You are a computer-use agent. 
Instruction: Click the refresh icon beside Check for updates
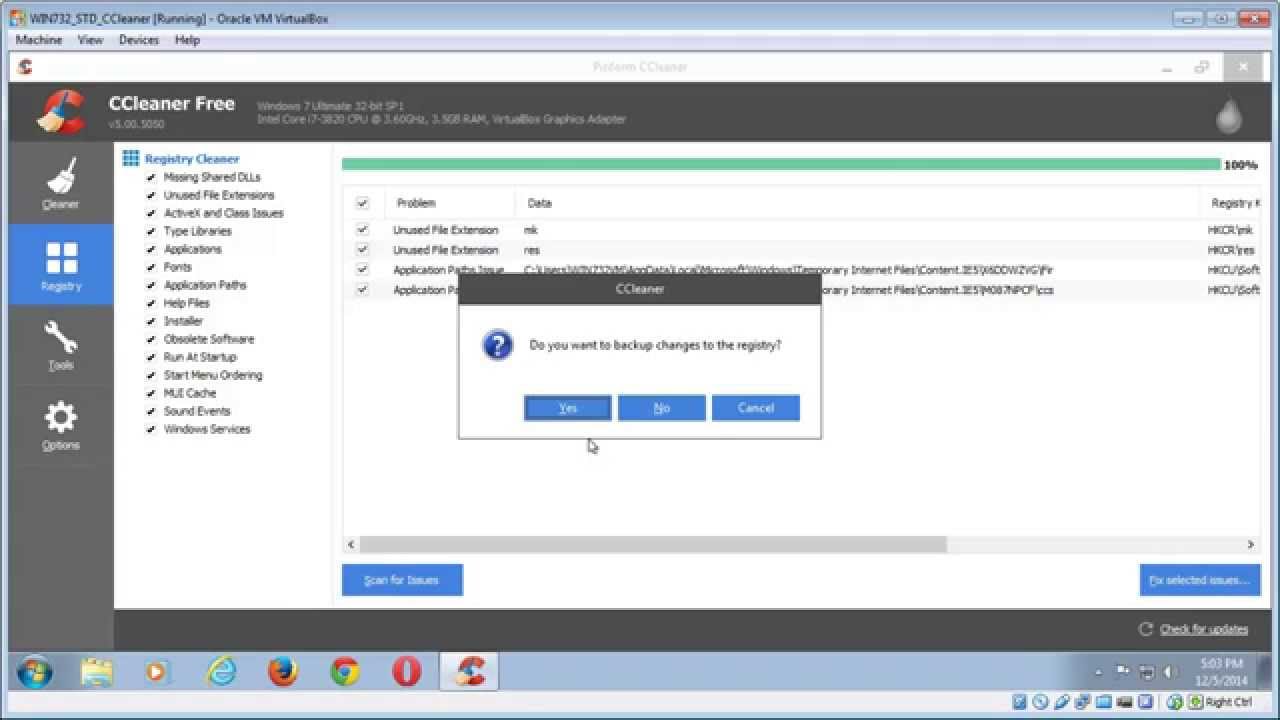(1146, 629)
